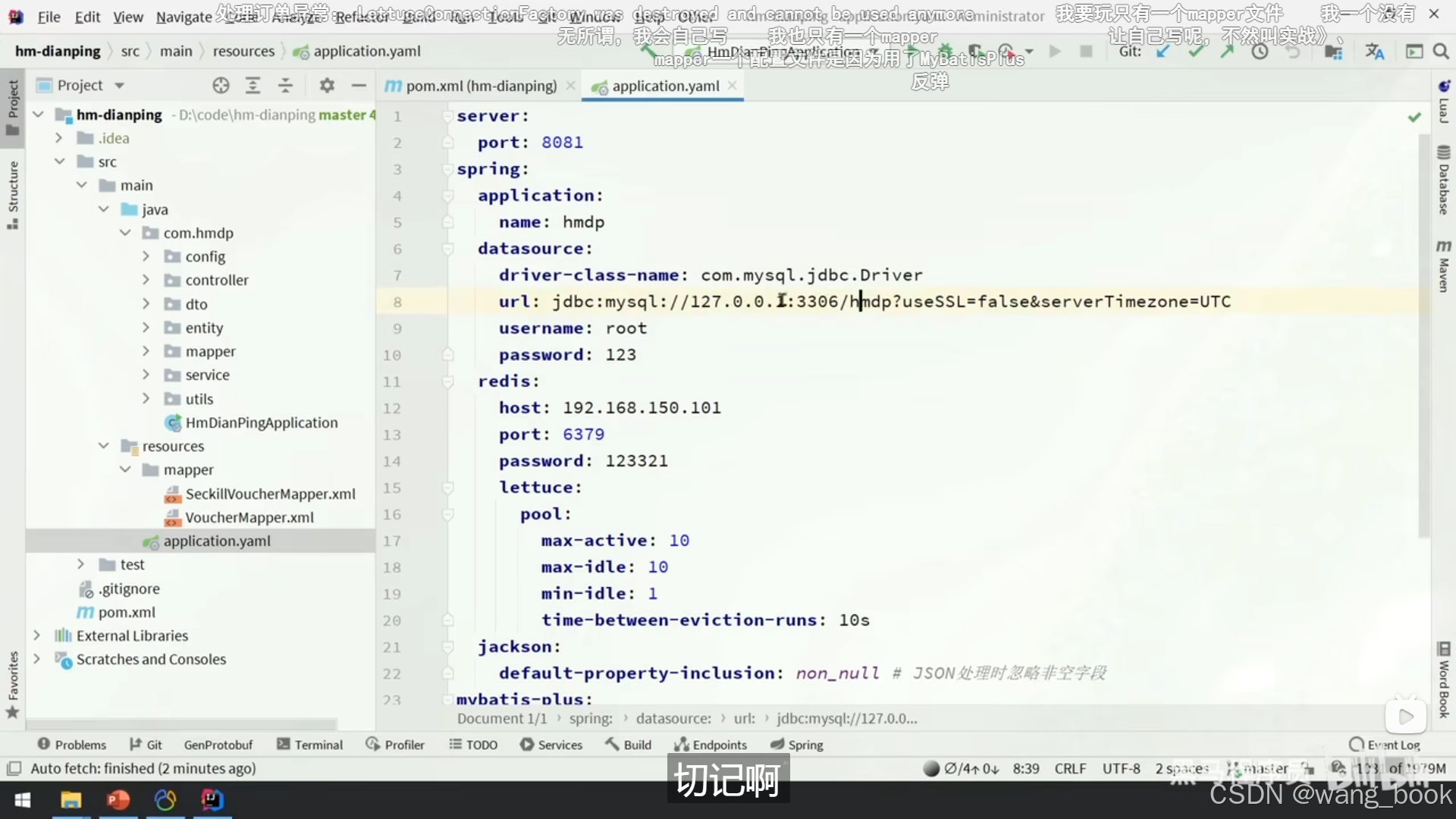Click the Collapse All icon in Project panel
The width and height of the screenshot is (1456, 819).
tap(285, 86)
